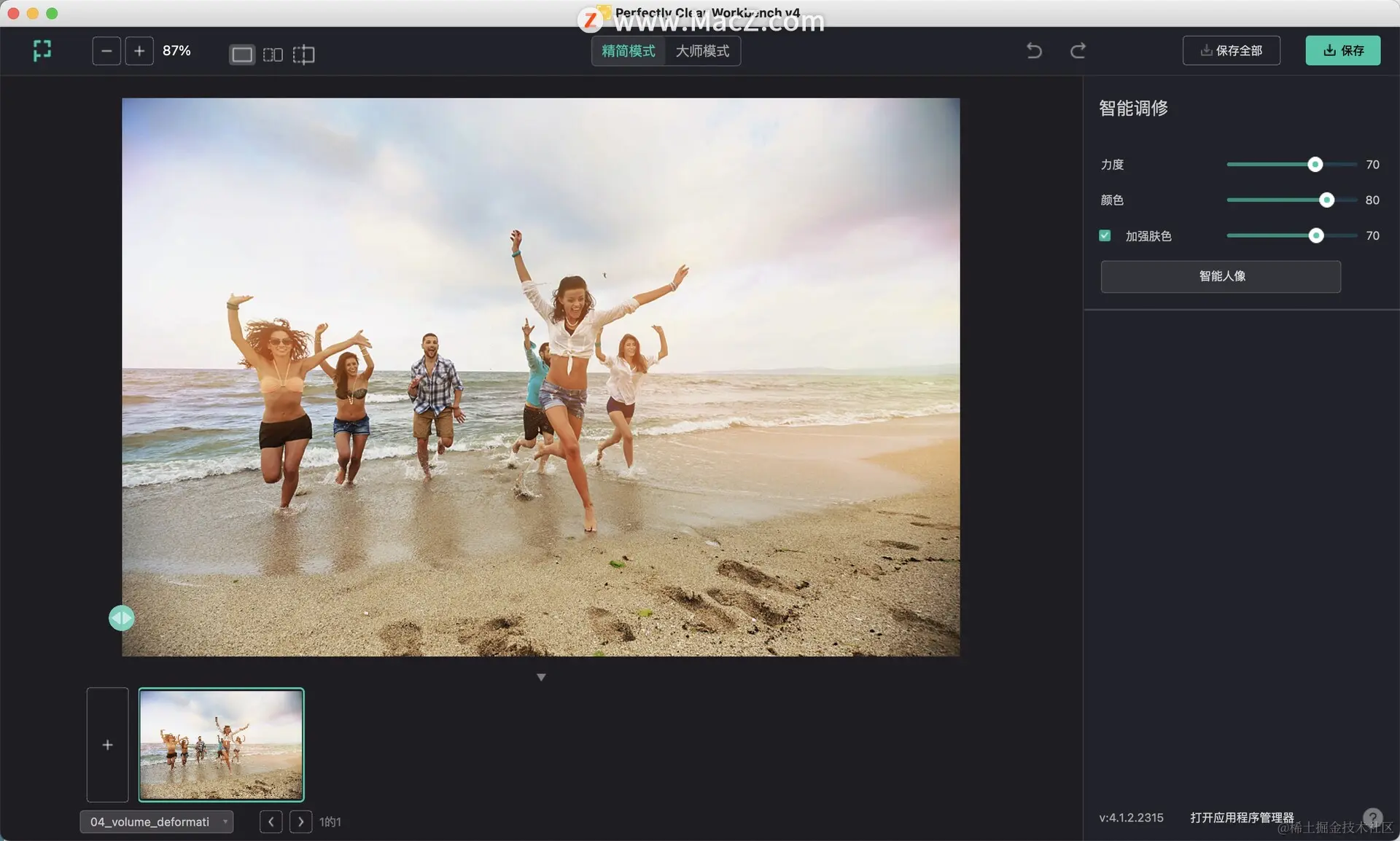1400x841 pixels.
Task: Select single image view layout
Action: pos(242,55)
